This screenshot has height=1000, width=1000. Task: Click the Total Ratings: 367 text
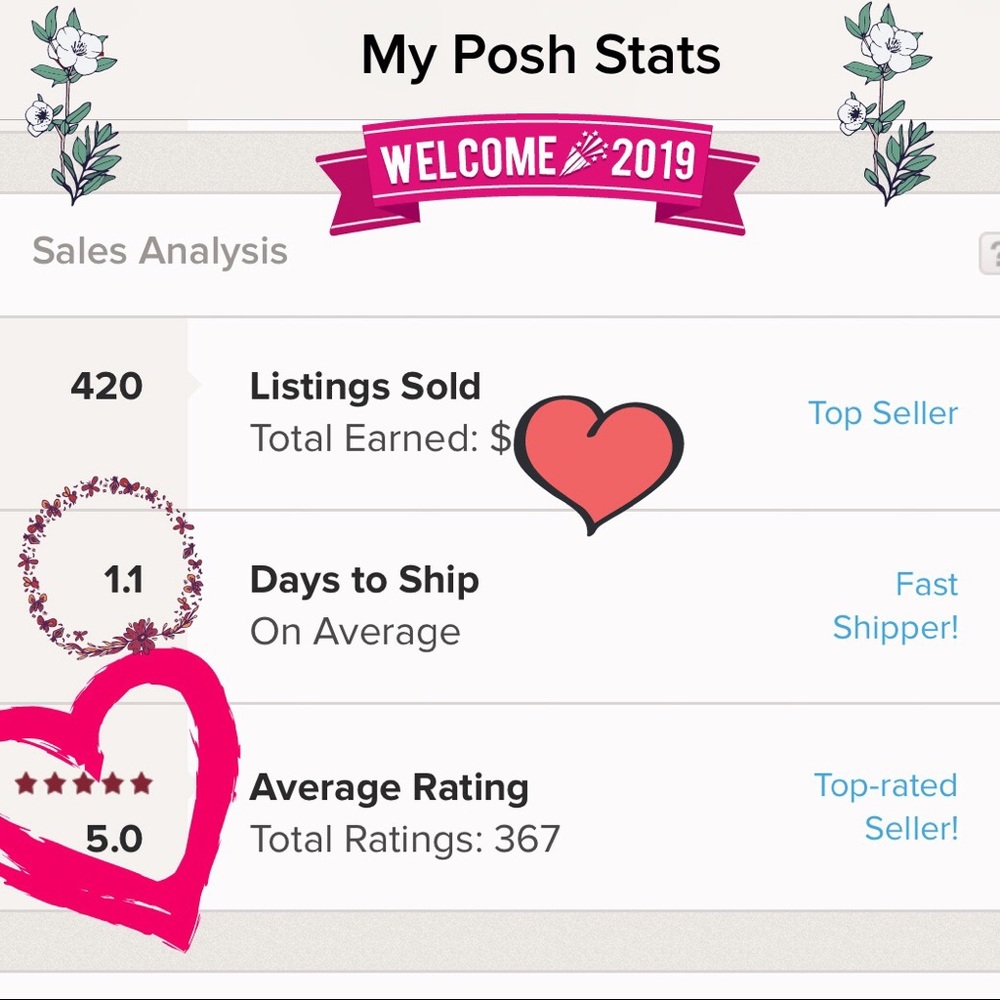click(x=405, y=839)
